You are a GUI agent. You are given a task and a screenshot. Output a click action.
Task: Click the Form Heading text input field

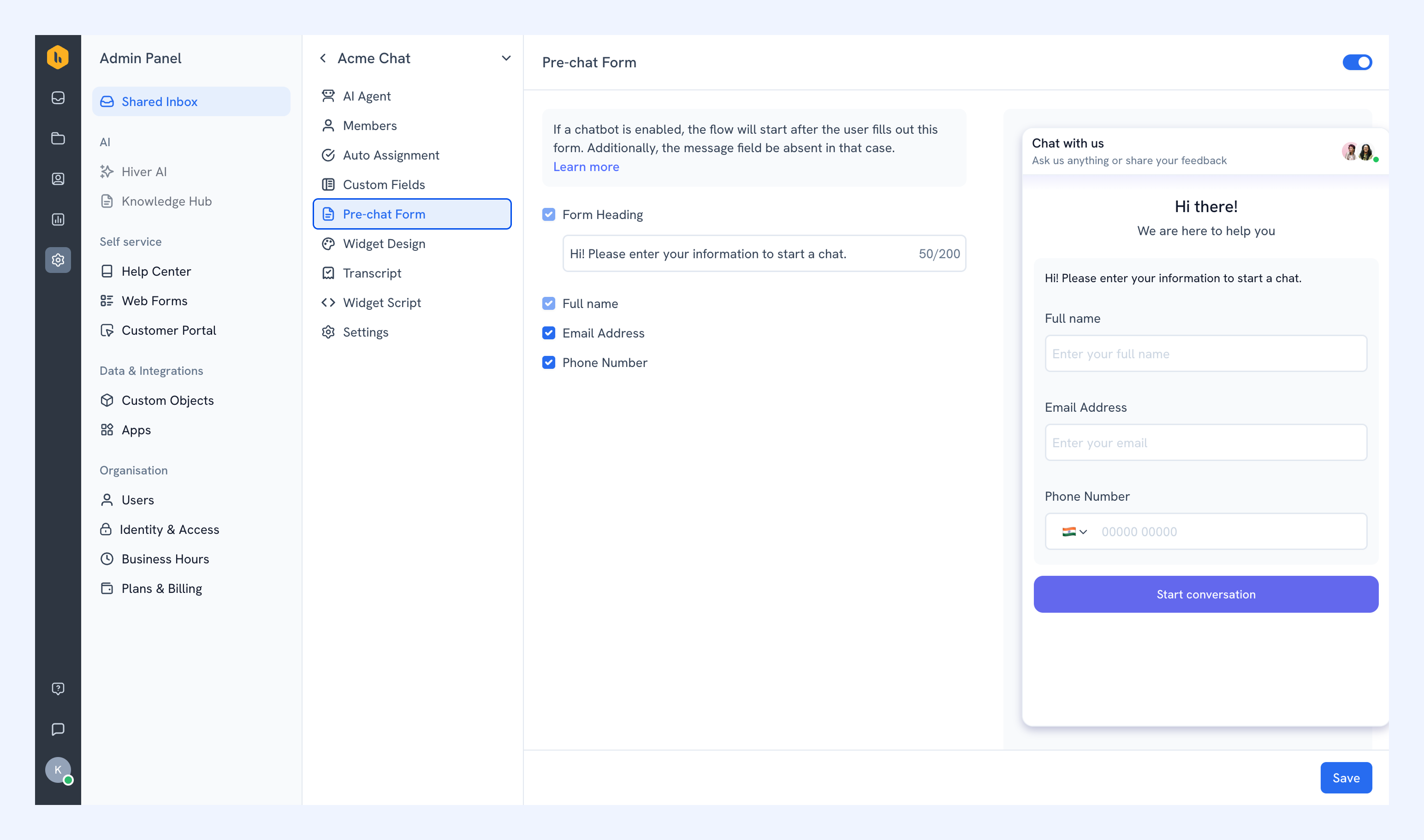point(764,254)
